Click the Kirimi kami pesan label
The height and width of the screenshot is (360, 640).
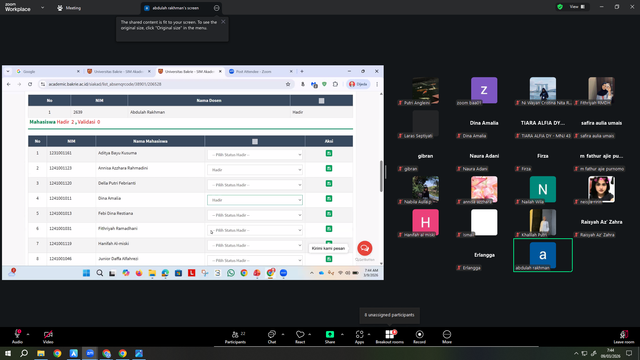pyautogui.click(x=328, y=248)
